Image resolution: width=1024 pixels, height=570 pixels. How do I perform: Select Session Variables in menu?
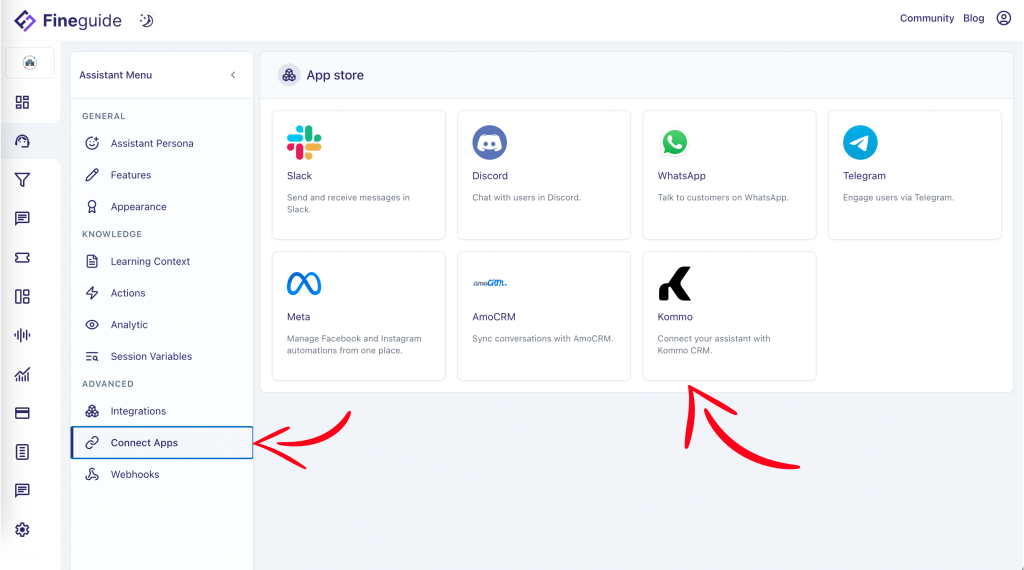151,356
